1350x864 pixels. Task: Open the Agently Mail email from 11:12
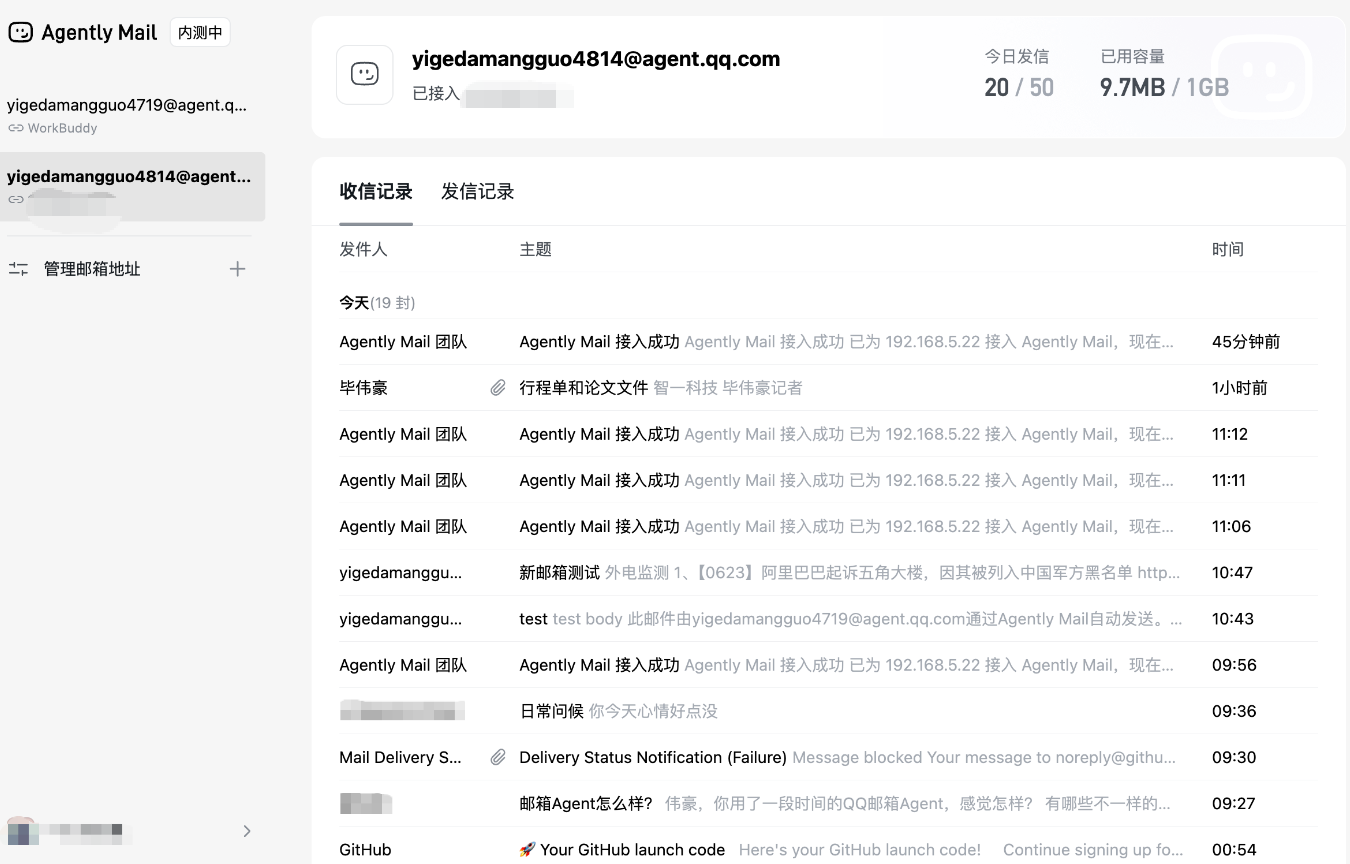click(x=828, y=434)
